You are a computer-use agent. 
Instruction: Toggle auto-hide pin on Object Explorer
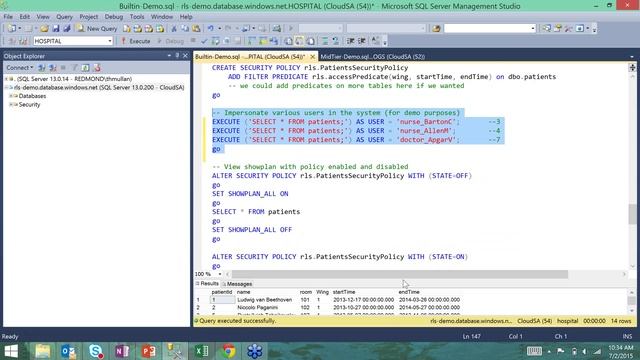(177, 56)
